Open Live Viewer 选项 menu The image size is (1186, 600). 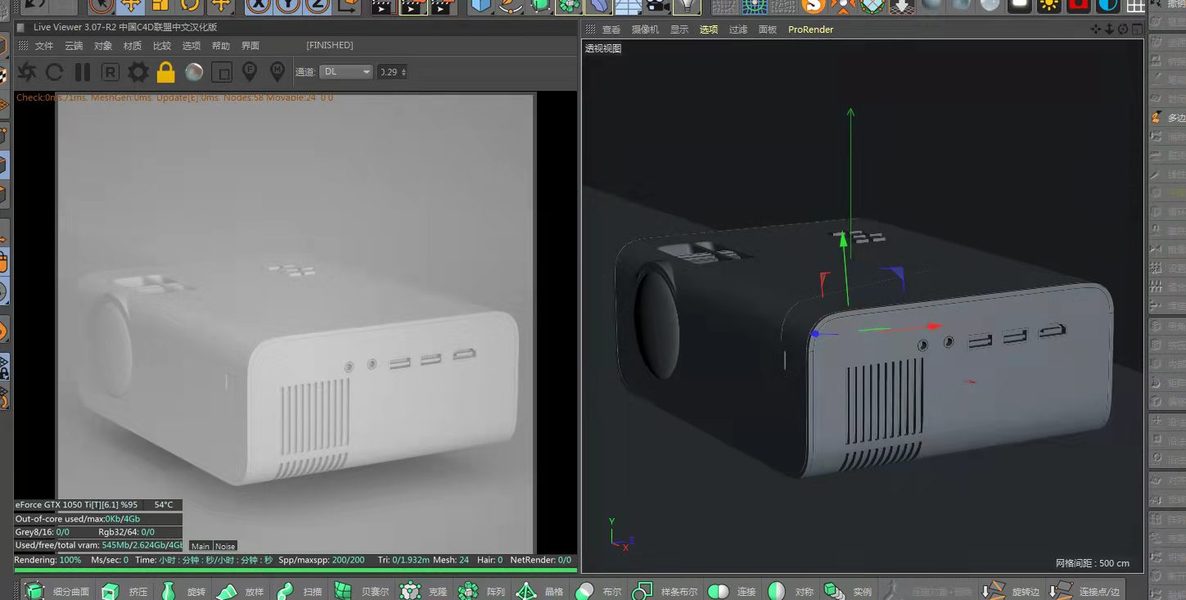(x=191, y=46)
